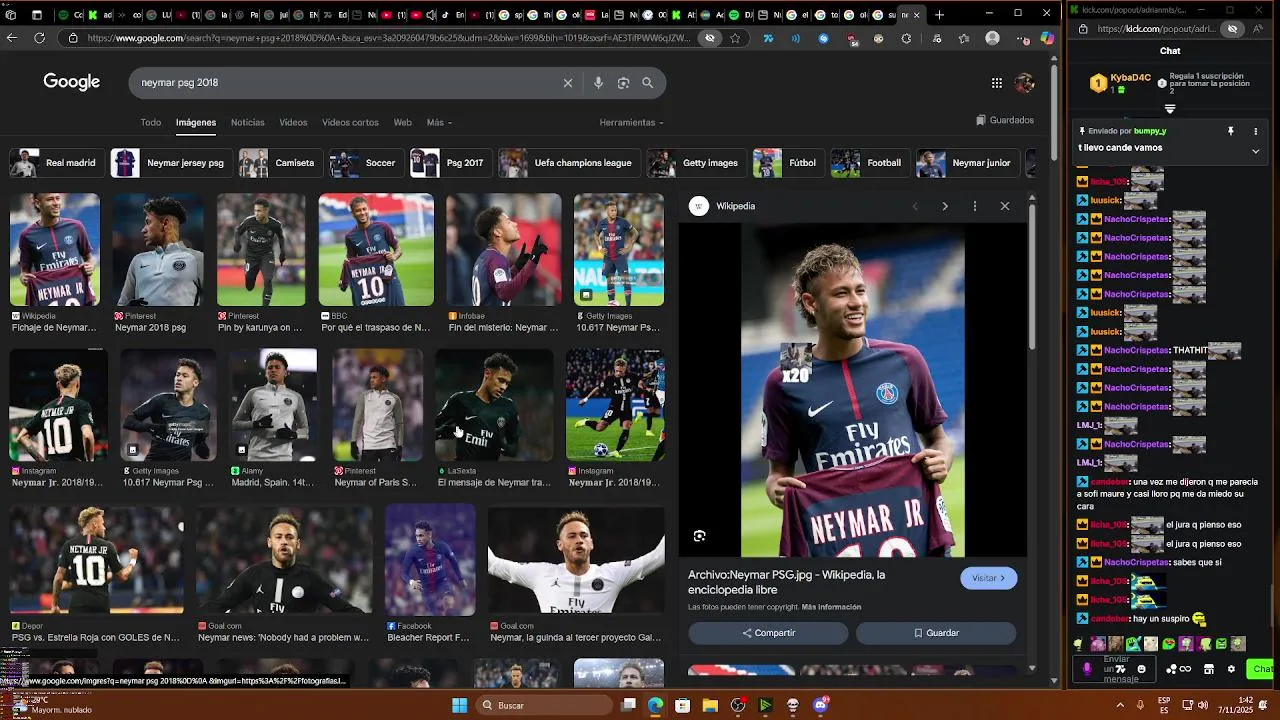Clear the Google search box text

pyautogui.click(x=568, y=83)
